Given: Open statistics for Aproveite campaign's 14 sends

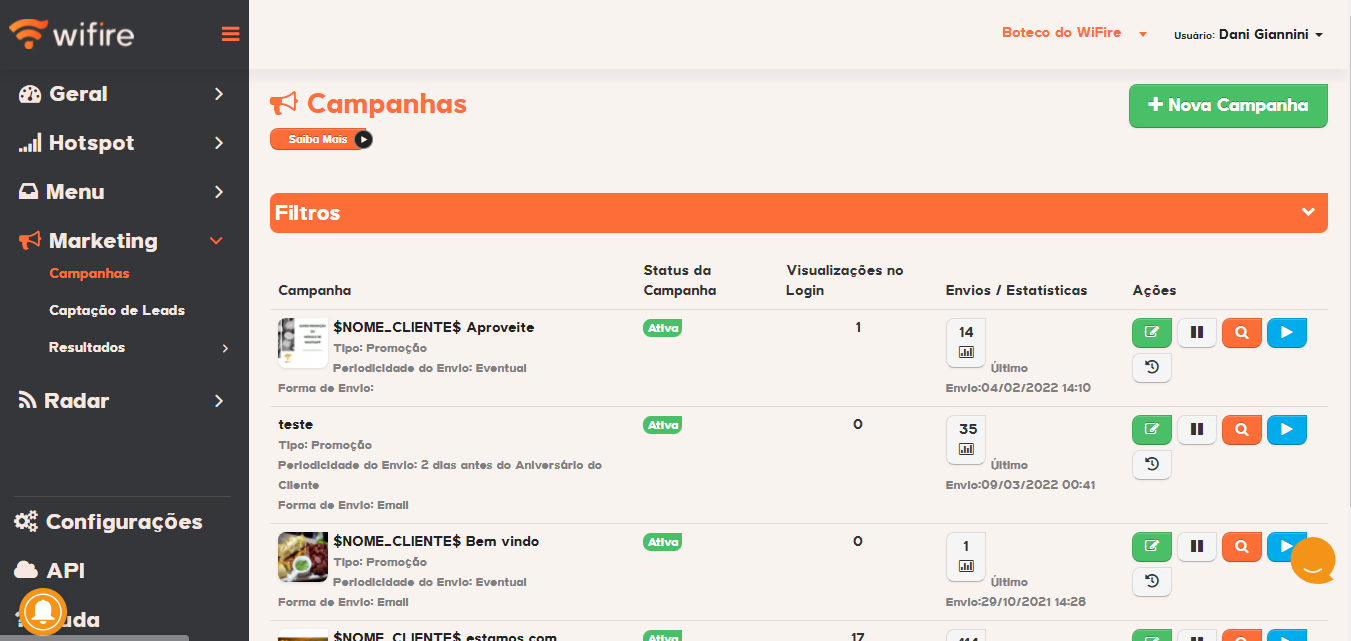Looking at the screenshot, I should click(966, 342).
